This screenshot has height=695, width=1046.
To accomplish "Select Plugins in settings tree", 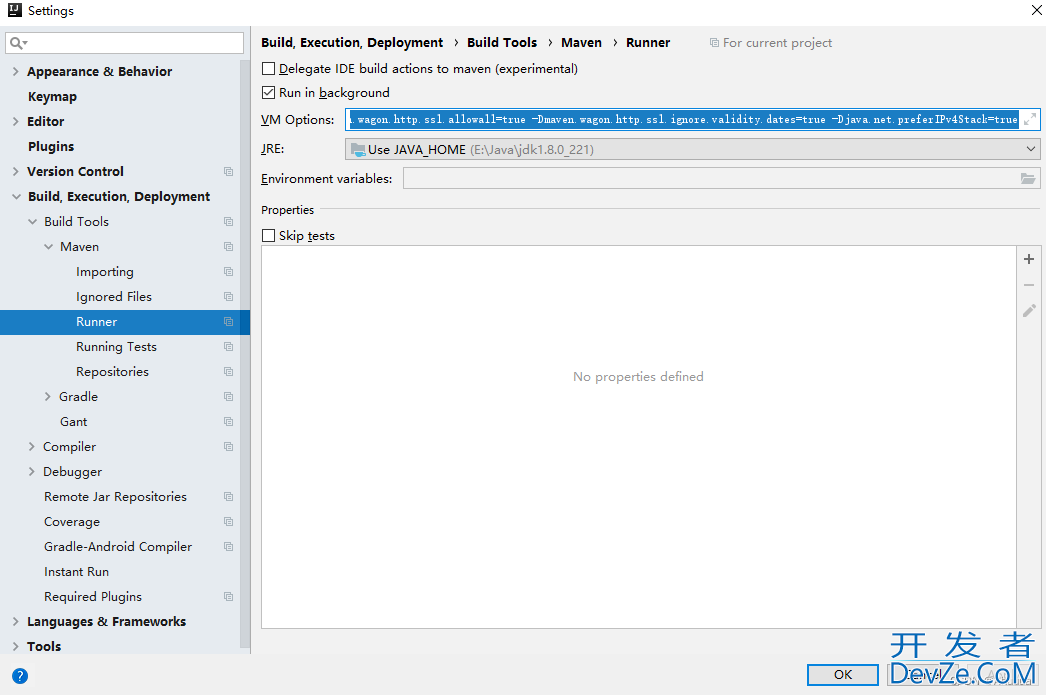I will 51,147.
